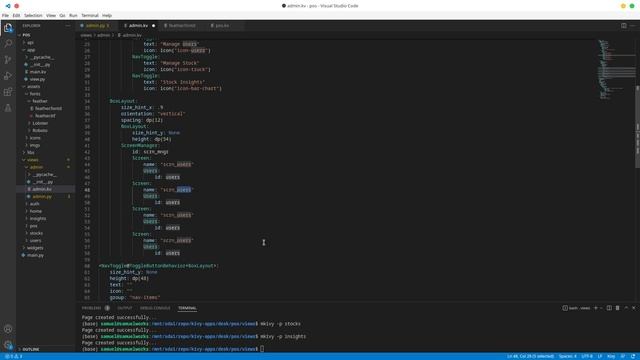Open notifications bell in status bar
The height and width of the screenshot is (360, 640).
[x=633, y=356]
